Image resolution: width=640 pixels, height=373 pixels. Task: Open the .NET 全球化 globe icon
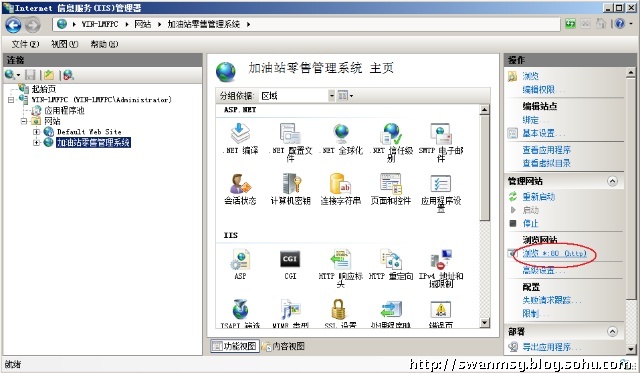click(341, 133)
